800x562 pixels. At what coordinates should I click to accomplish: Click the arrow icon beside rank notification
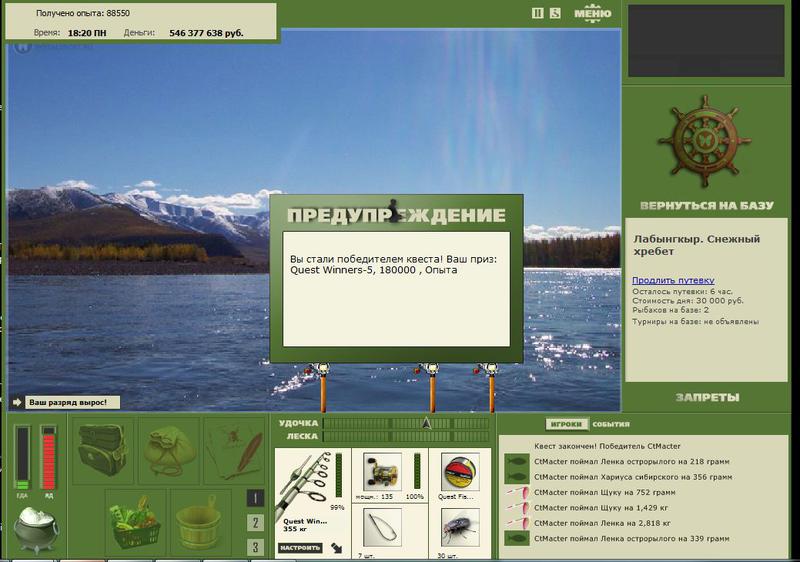[x=17, y=402]
